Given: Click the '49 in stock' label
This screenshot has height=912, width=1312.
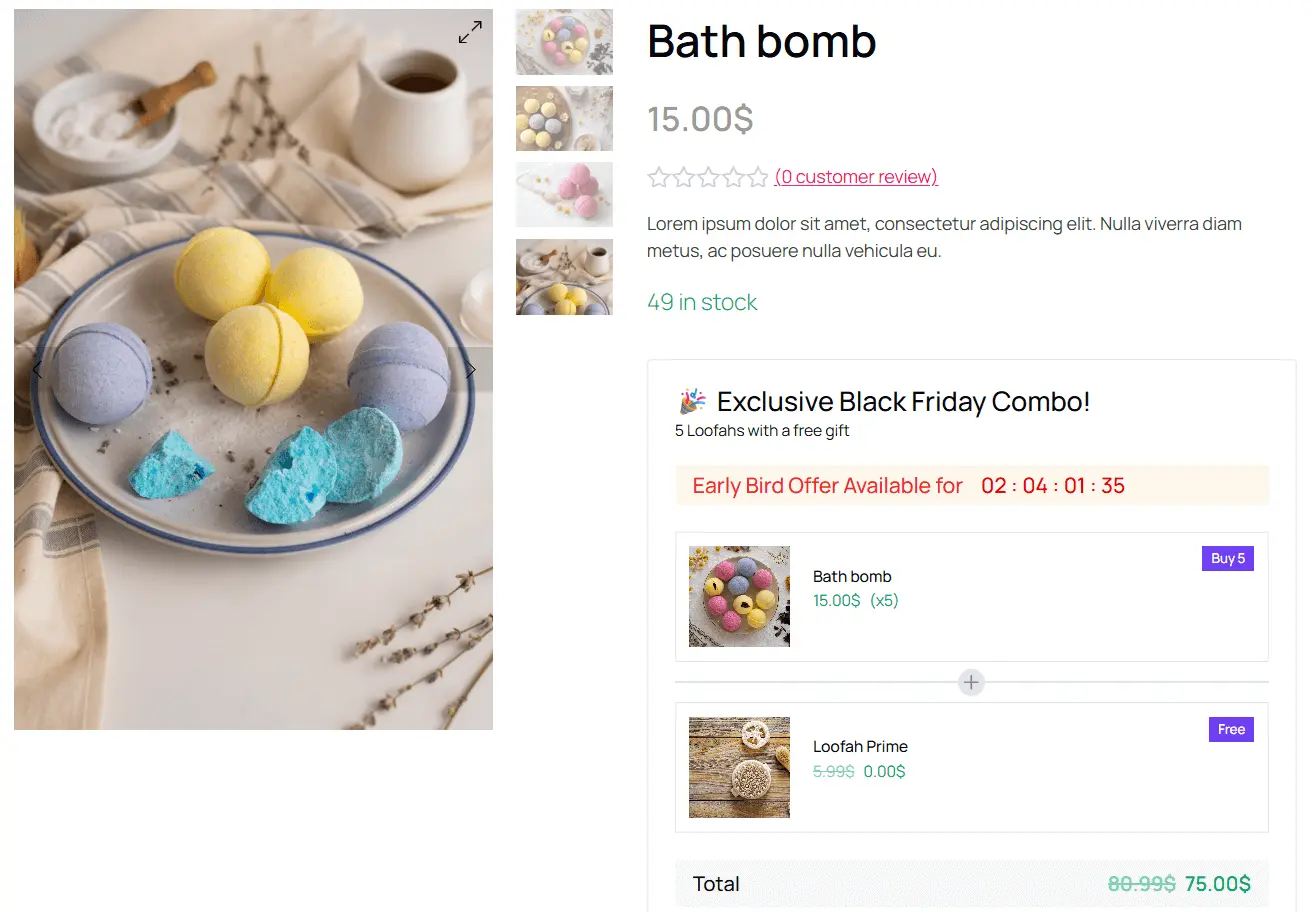Looking at the screenshot, I should pos(702,301).
